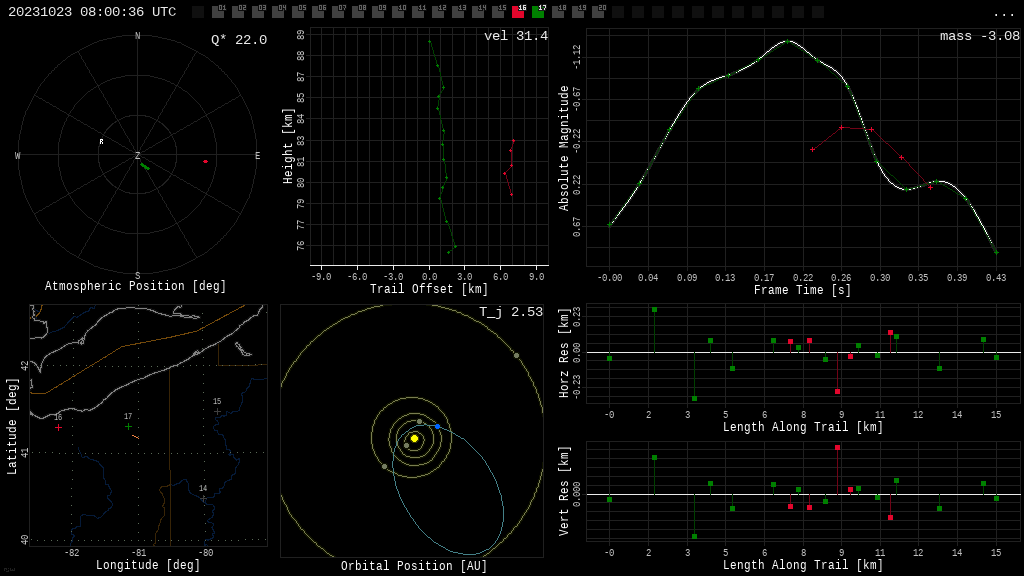
Task: Click station box labeled 06
Action: (318, 11)
